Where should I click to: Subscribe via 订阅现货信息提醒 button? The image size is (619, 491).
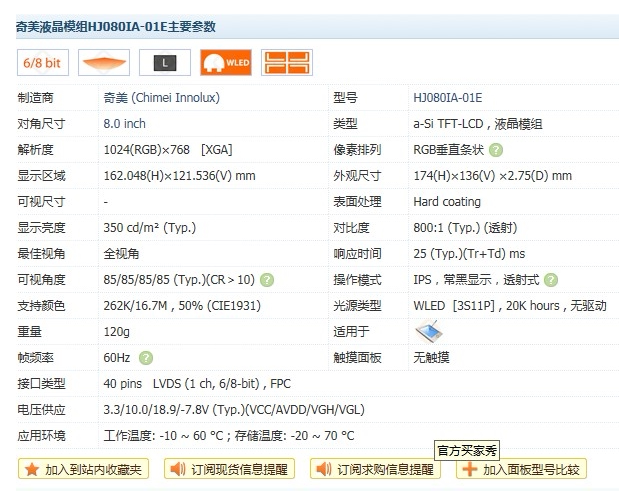229,469
